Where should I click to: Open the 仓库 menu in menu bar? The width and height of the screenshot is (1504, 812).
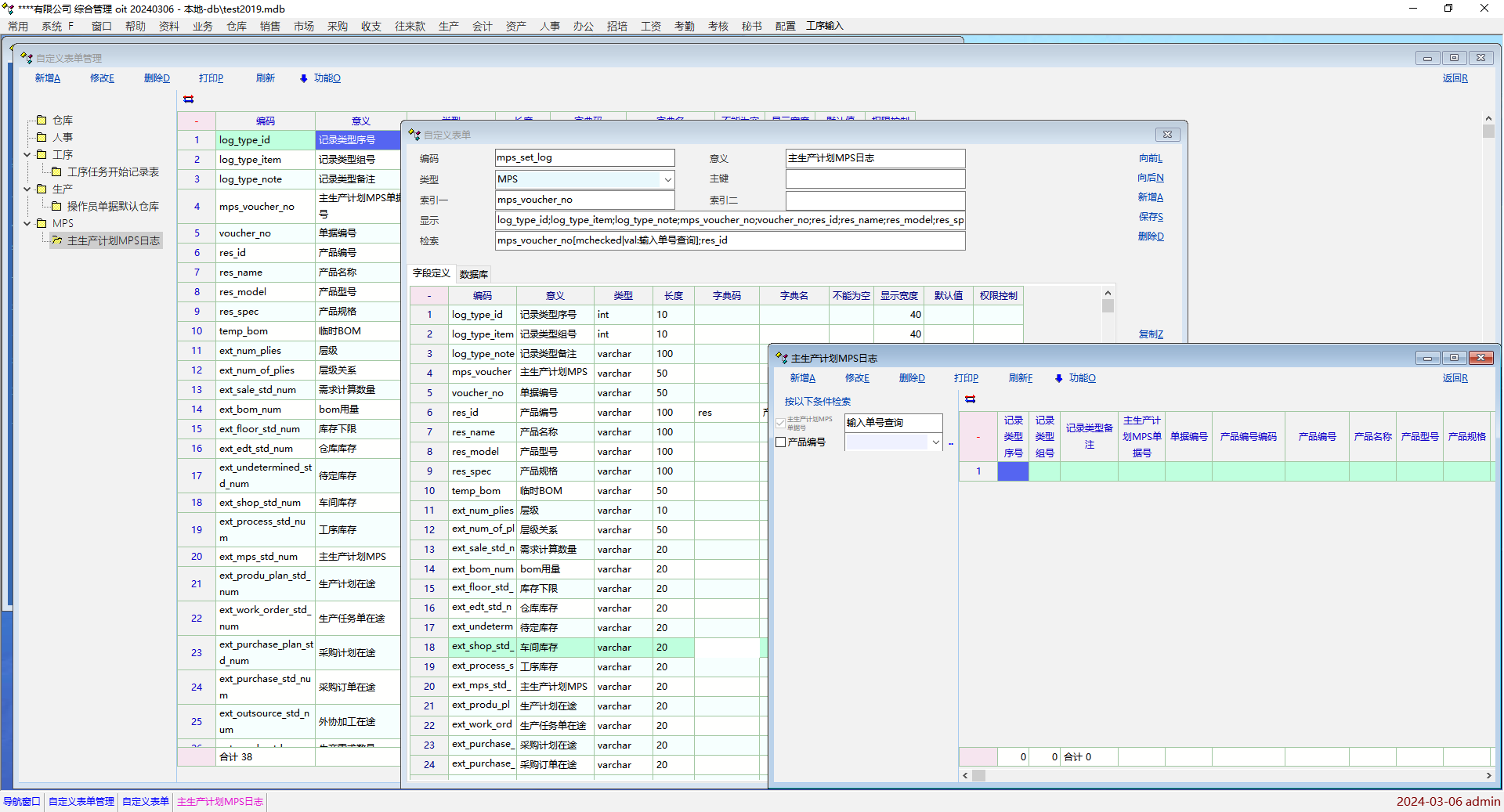pos(236,26)
